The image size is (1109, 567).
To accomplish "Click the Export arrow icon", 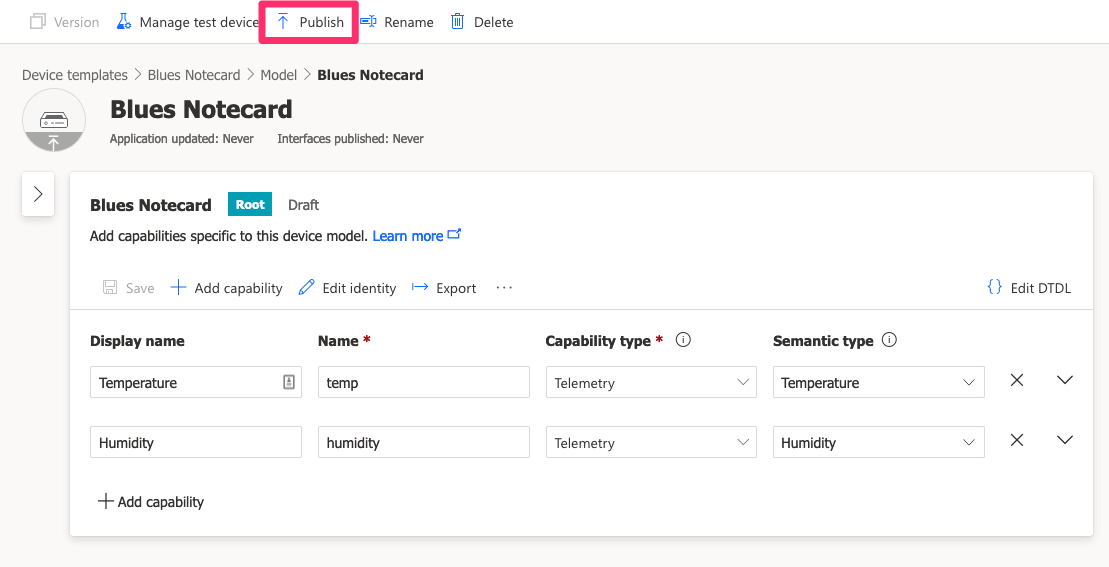I will 420,287.
